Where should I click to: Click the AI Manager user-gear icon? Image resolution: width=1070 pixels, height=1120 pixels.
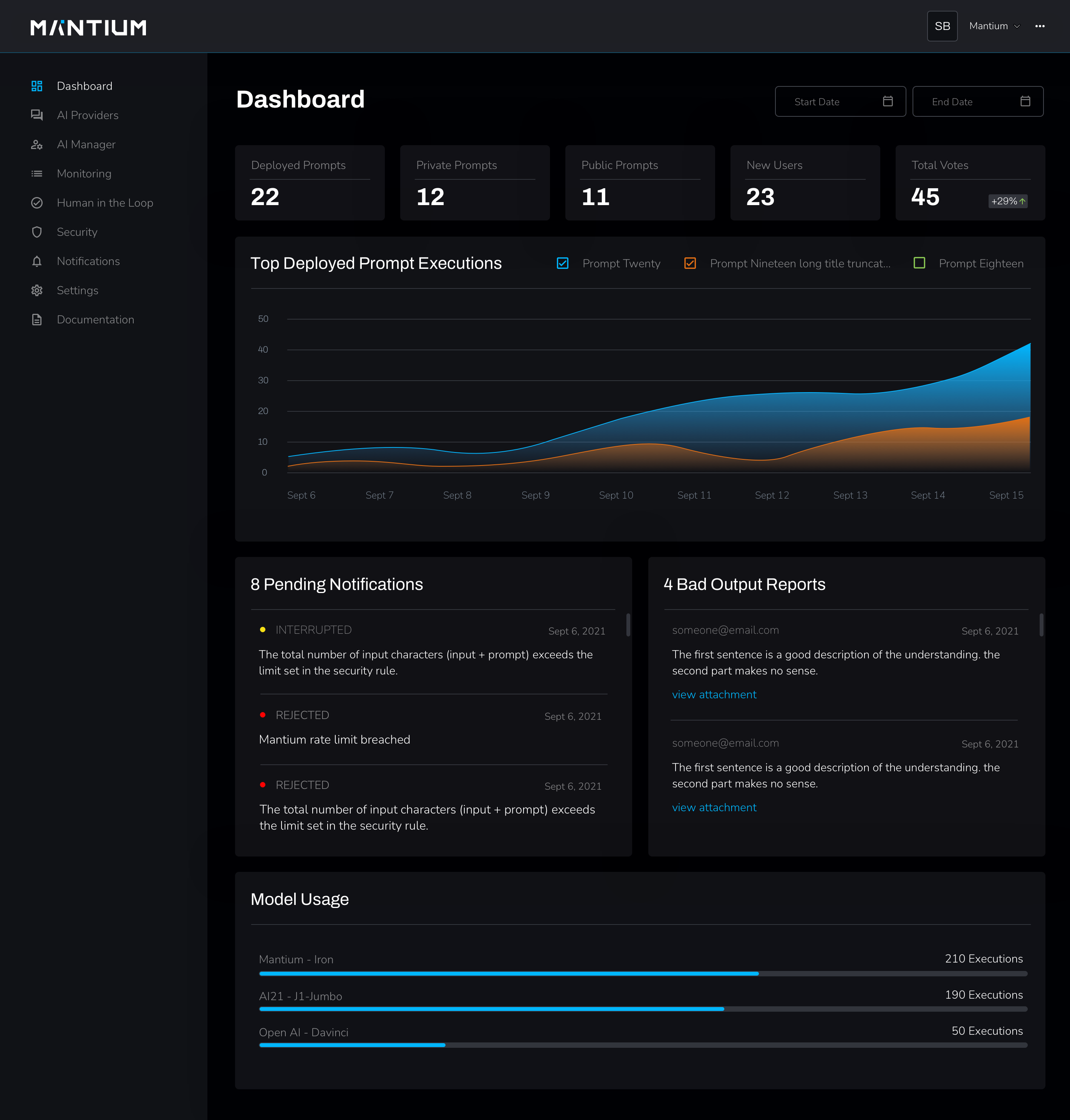[x=36, y=144]
